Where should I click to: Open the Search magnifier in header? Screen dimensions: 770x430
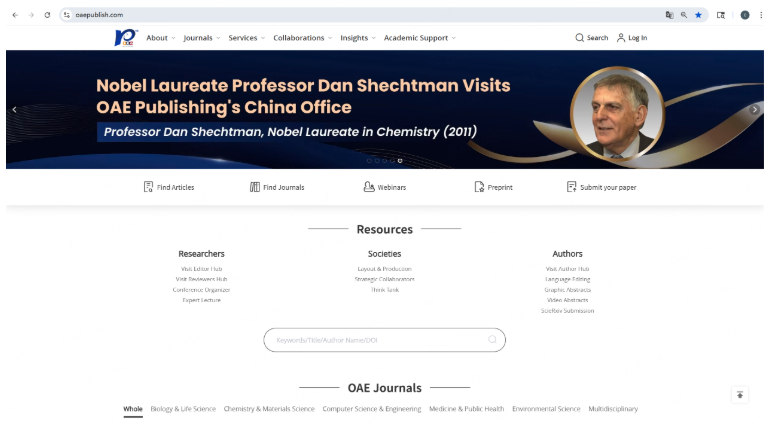pyautogui.click(x=580, y=38)
